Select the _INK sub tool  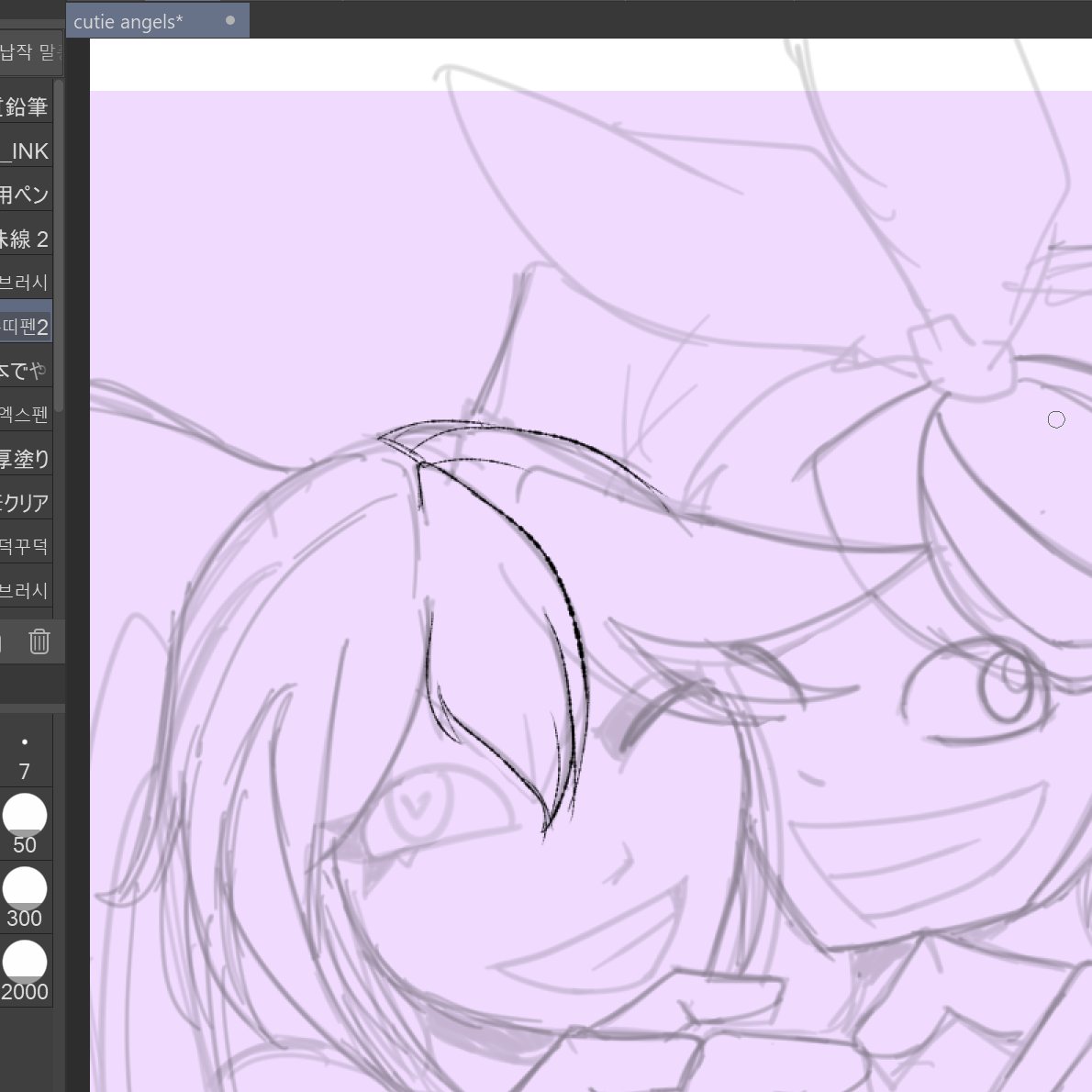pos(26,150)
